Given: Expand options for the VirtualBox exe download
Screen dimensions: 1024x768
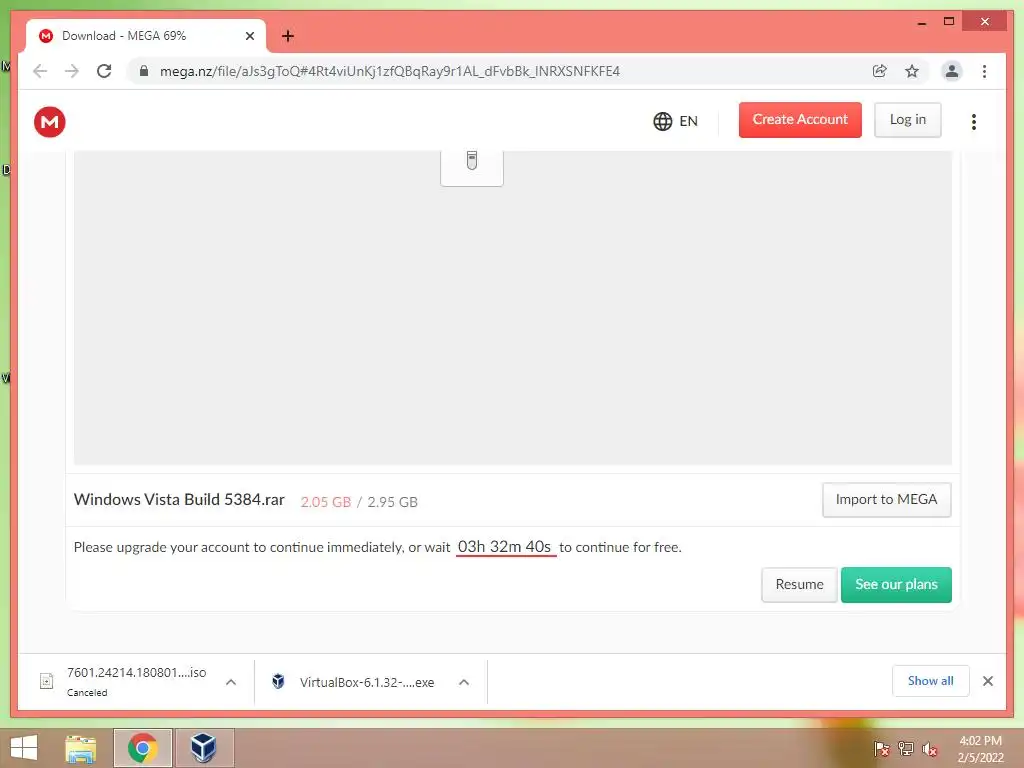Looking at the screenshot, I should 464,682.
